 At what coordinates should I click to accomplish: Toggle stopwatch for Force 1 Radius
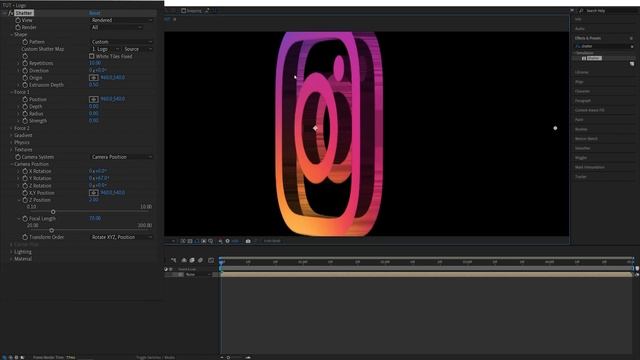(25, 113)
